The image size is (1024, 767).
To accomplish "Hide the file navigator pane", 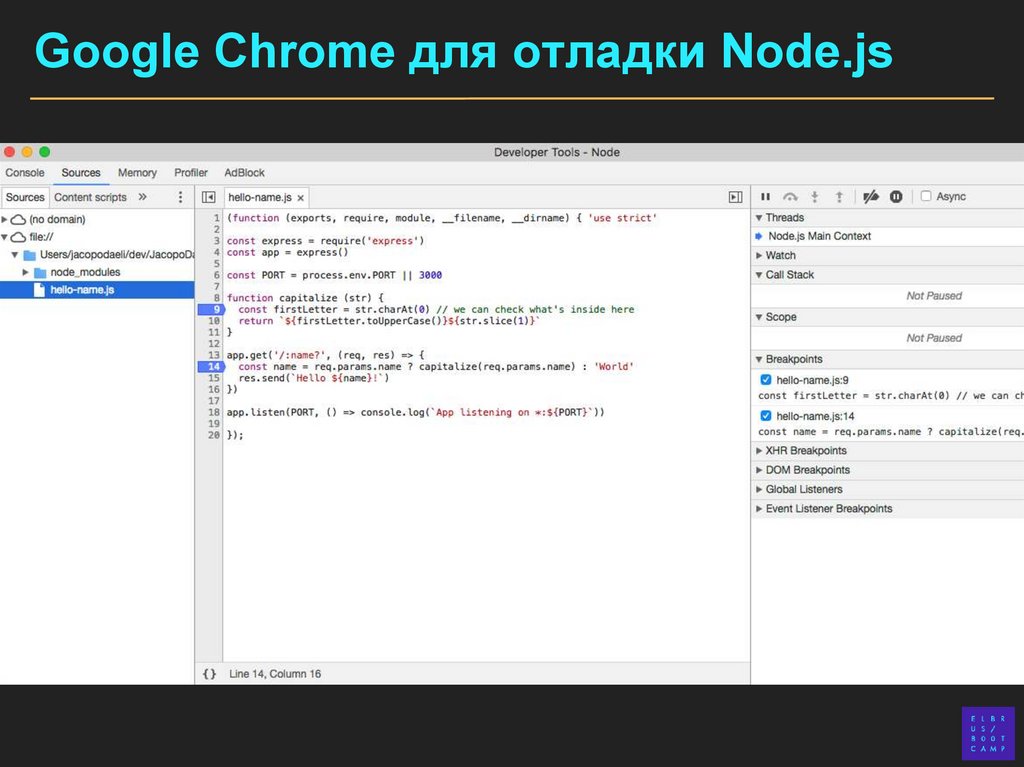I will (x=208, y=197).
